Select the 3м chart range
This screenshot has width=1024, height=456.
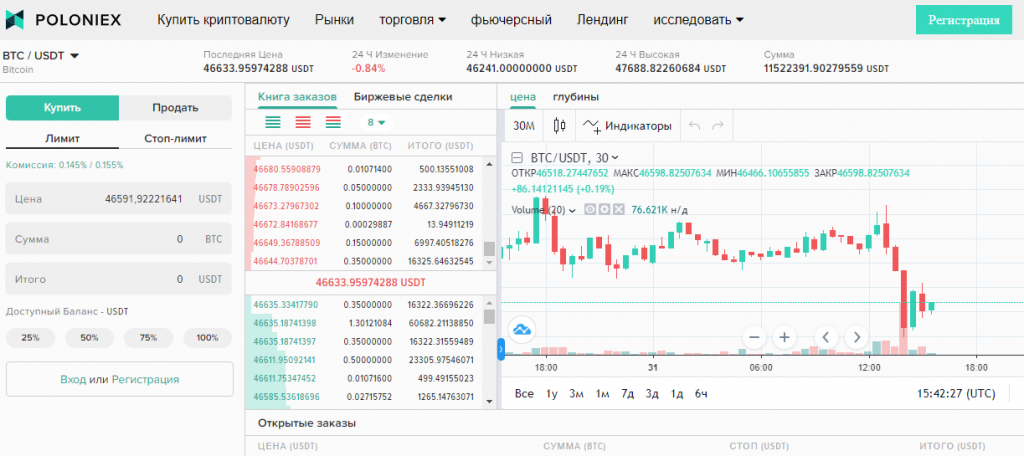coord(576,393)
